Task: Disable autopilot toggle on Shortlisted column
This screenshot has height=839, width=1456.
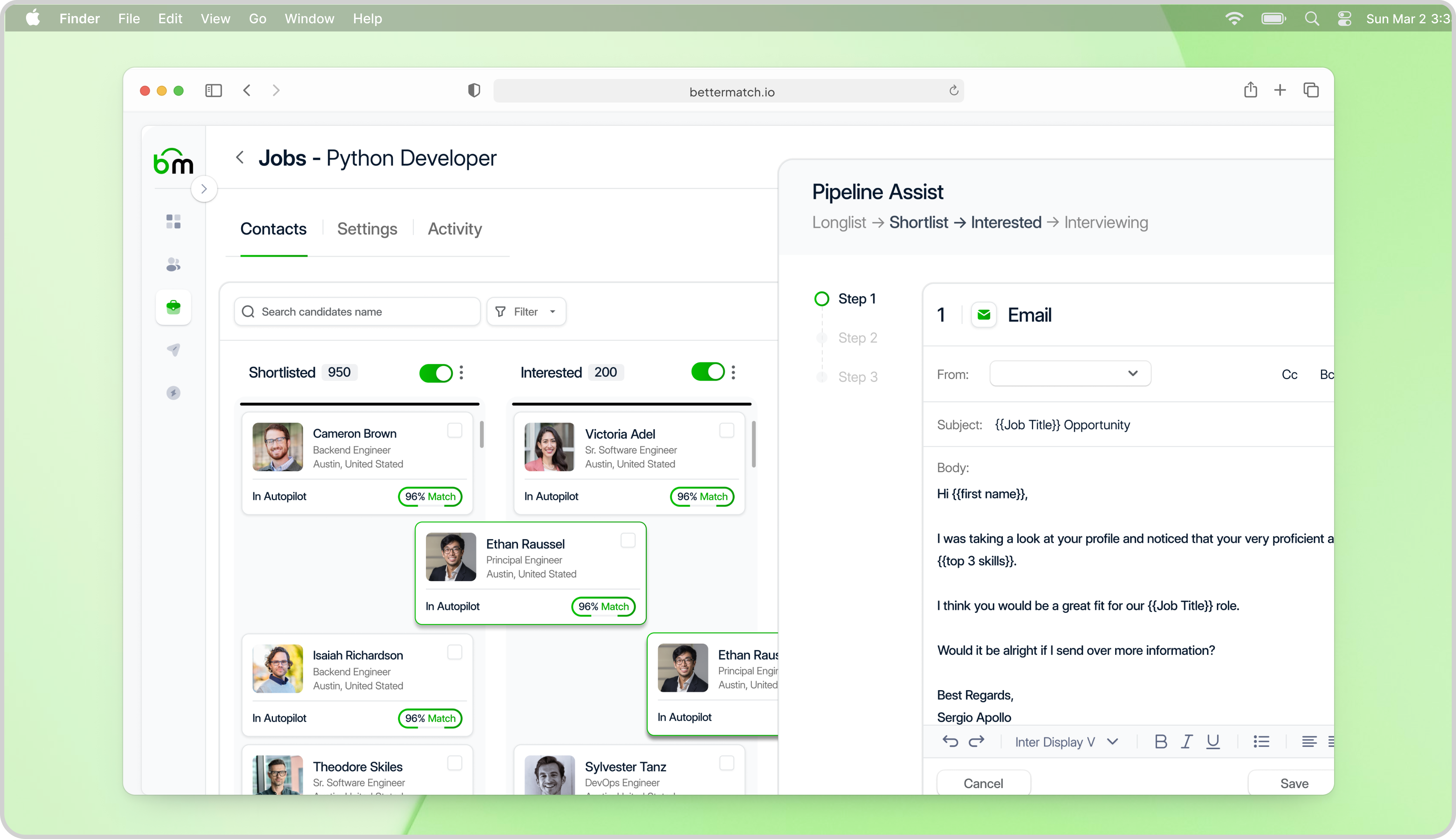Action: [x=436, y=372]
